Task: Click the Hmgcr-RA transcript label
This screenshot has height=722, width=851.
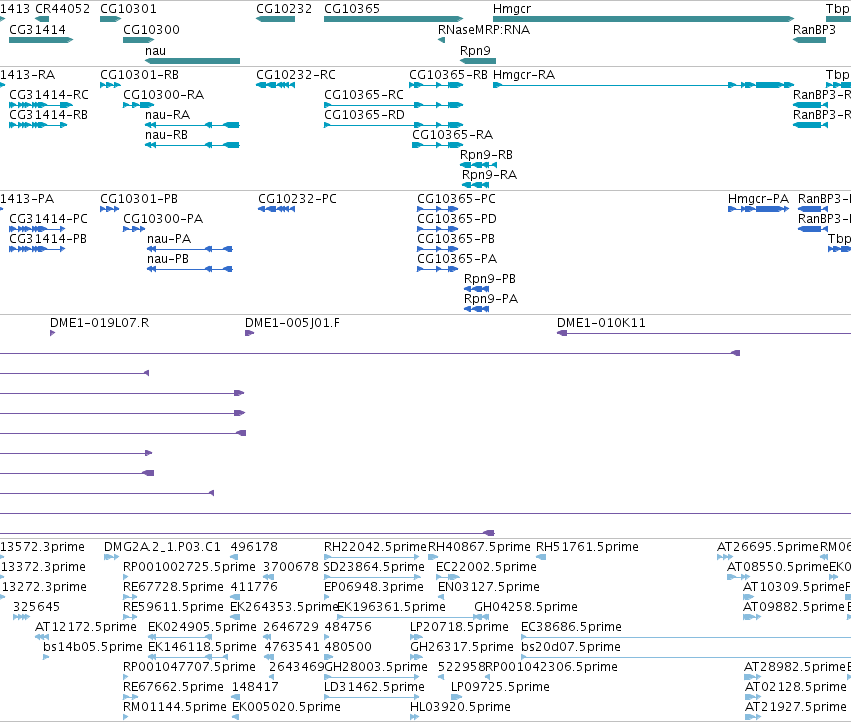Action: 524,75
